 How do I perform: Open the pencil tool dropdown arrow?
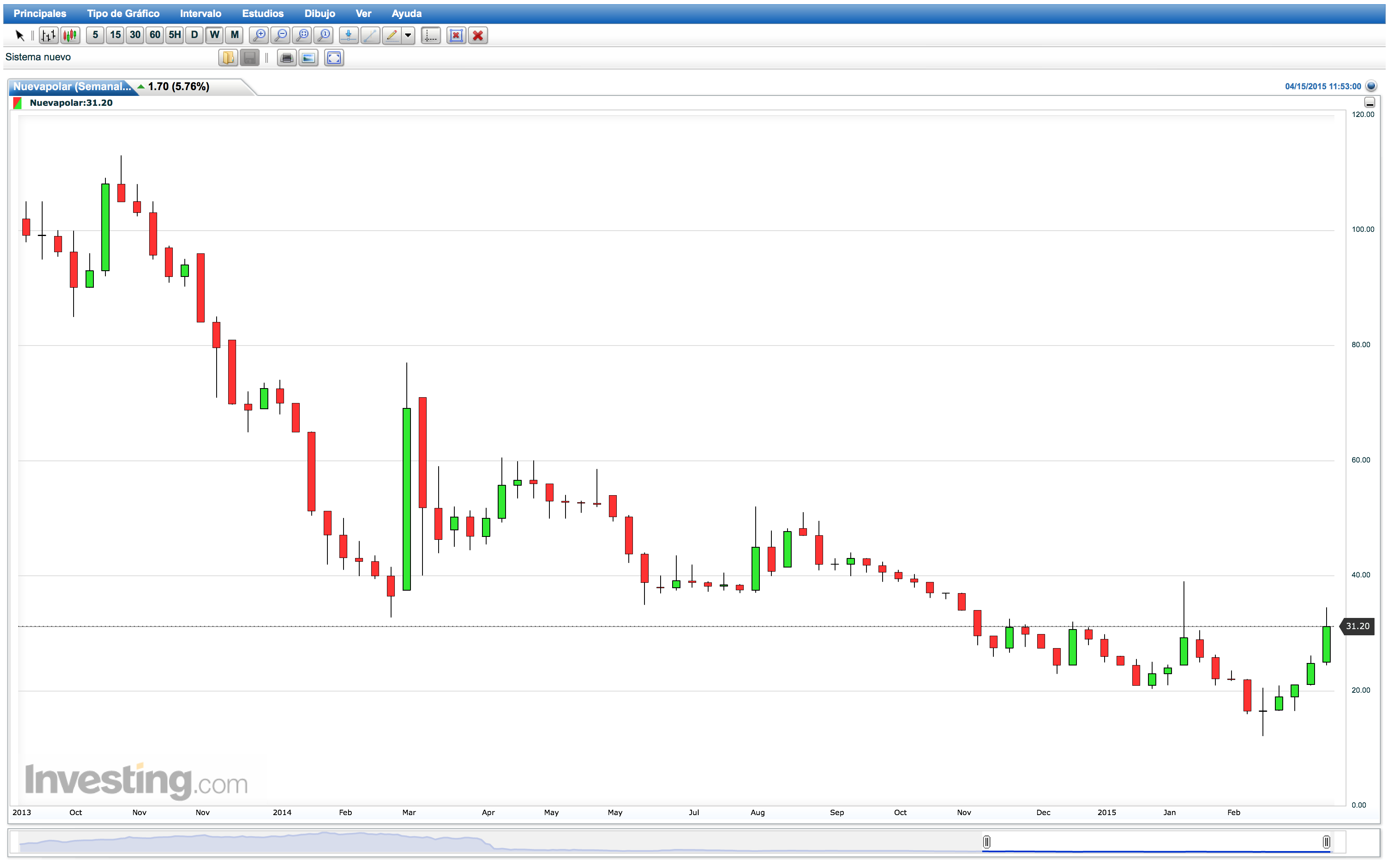(408, 36)
